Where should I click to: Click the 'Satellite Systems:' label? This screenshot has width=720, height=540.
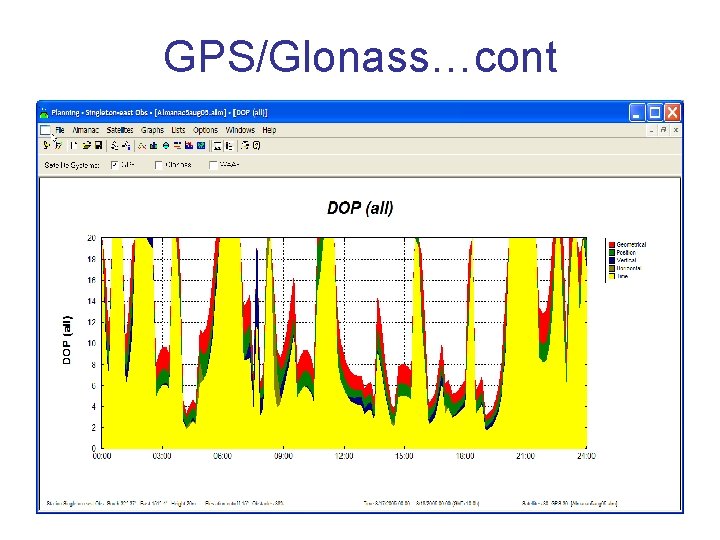pos(72,165)
